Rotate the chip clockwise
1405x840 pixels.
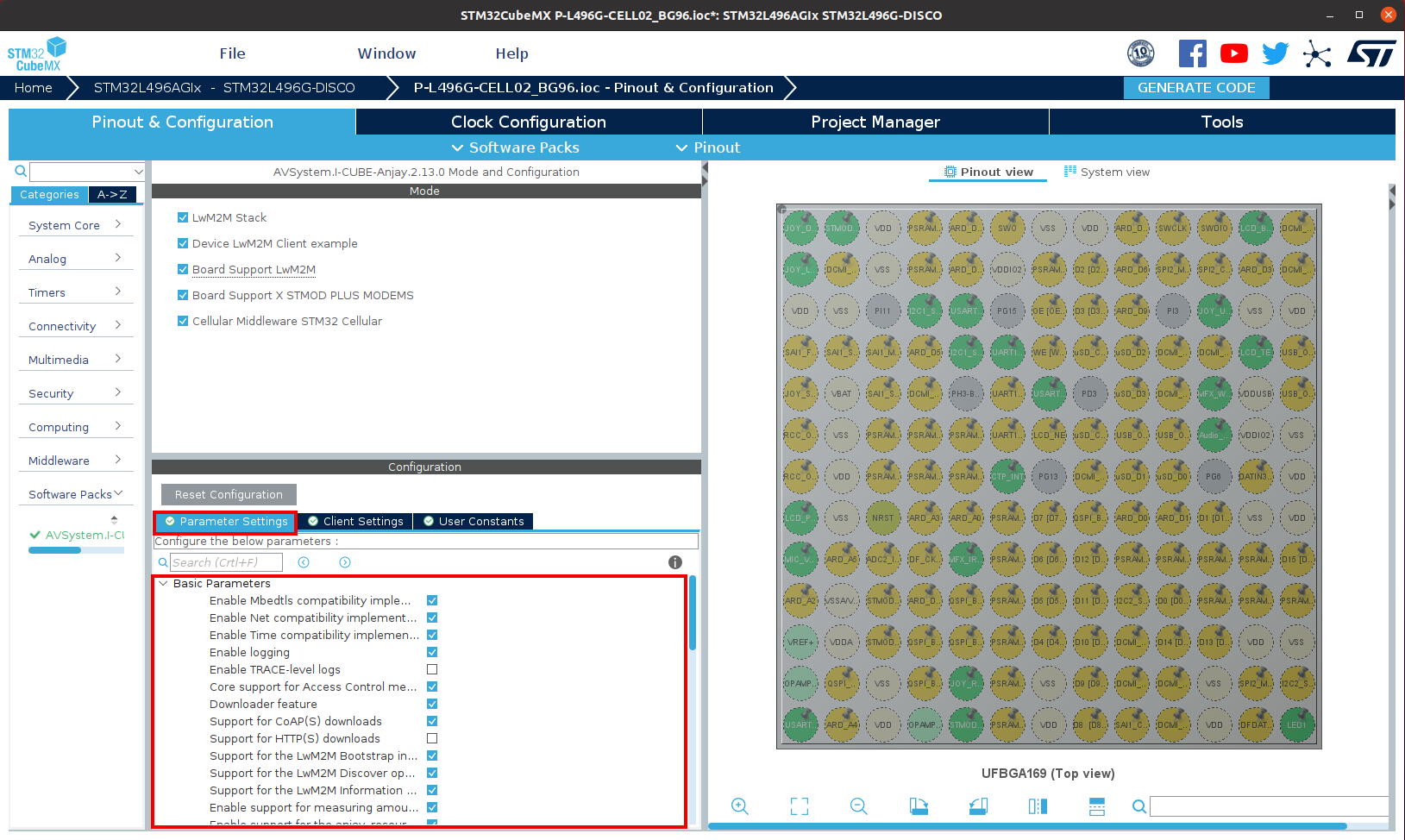pyautogui.click(x=919, y=806)
